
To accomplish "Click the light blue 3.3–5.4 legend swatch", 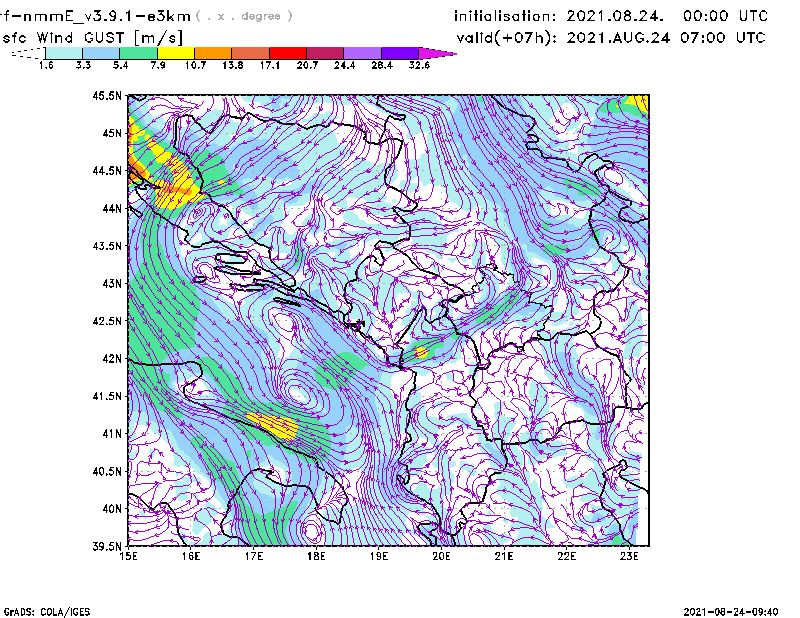I will click(x=101, y=53).
